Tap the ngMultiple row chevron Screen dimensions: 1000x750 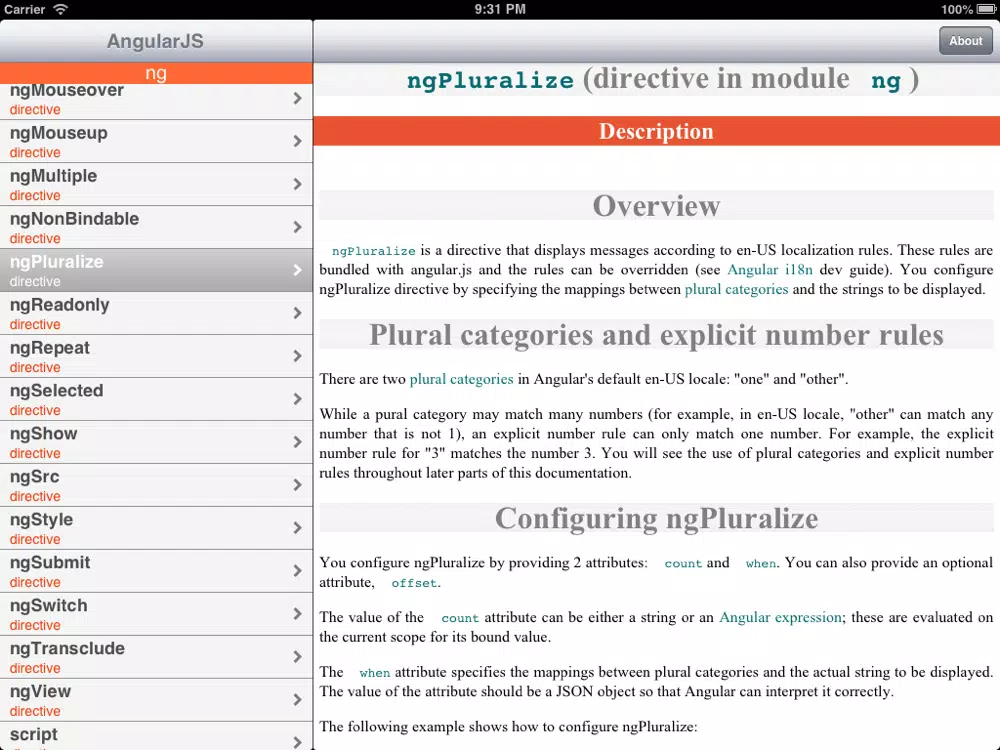[297, 184]
